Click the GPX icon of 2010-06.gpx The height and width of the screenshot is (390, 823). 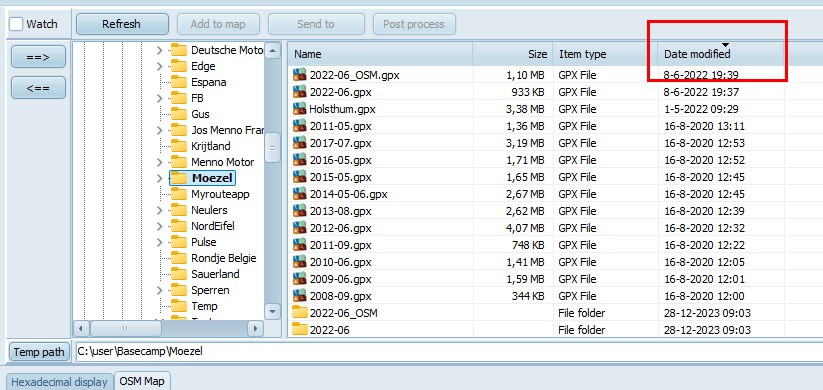(300, 262)
